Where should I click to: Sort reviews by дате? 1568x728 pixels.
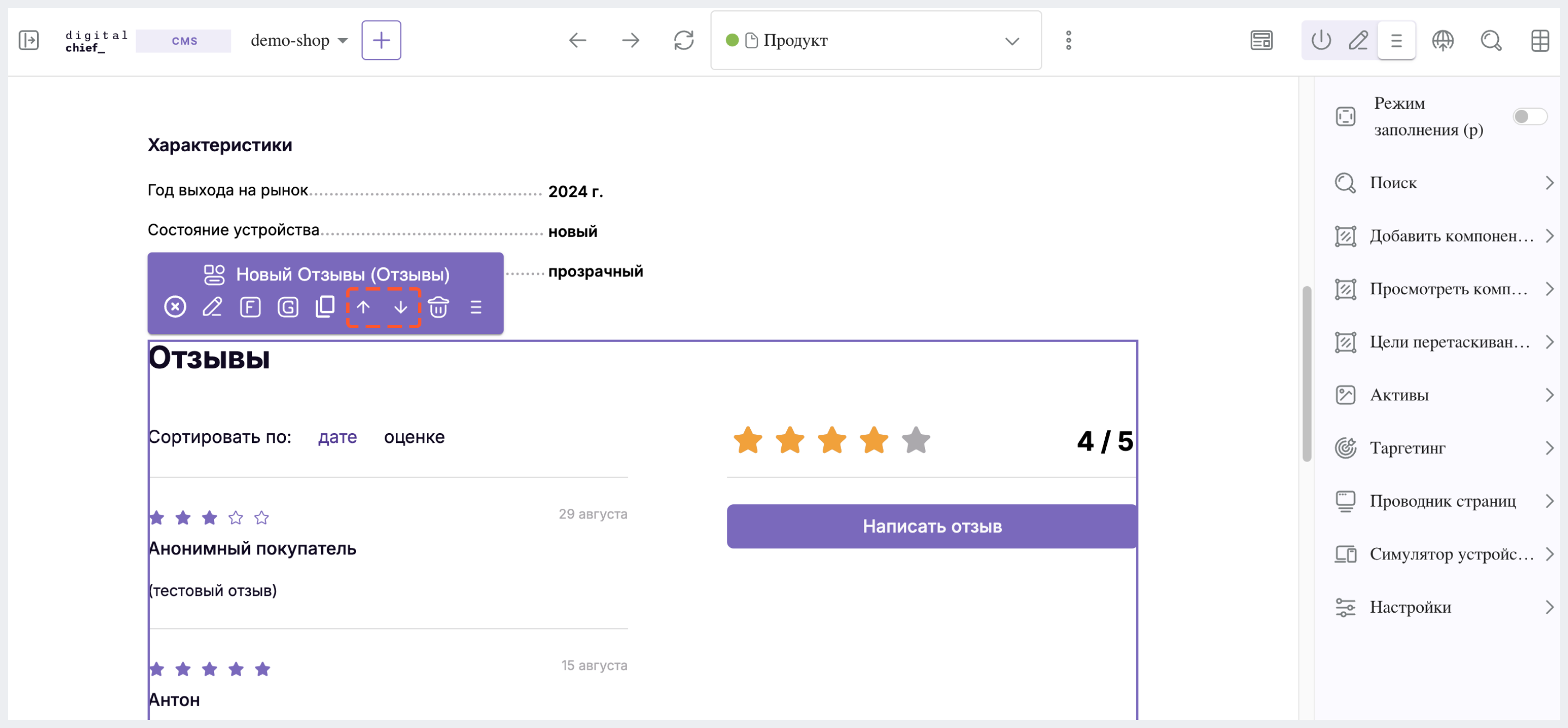tap(337, 437)
